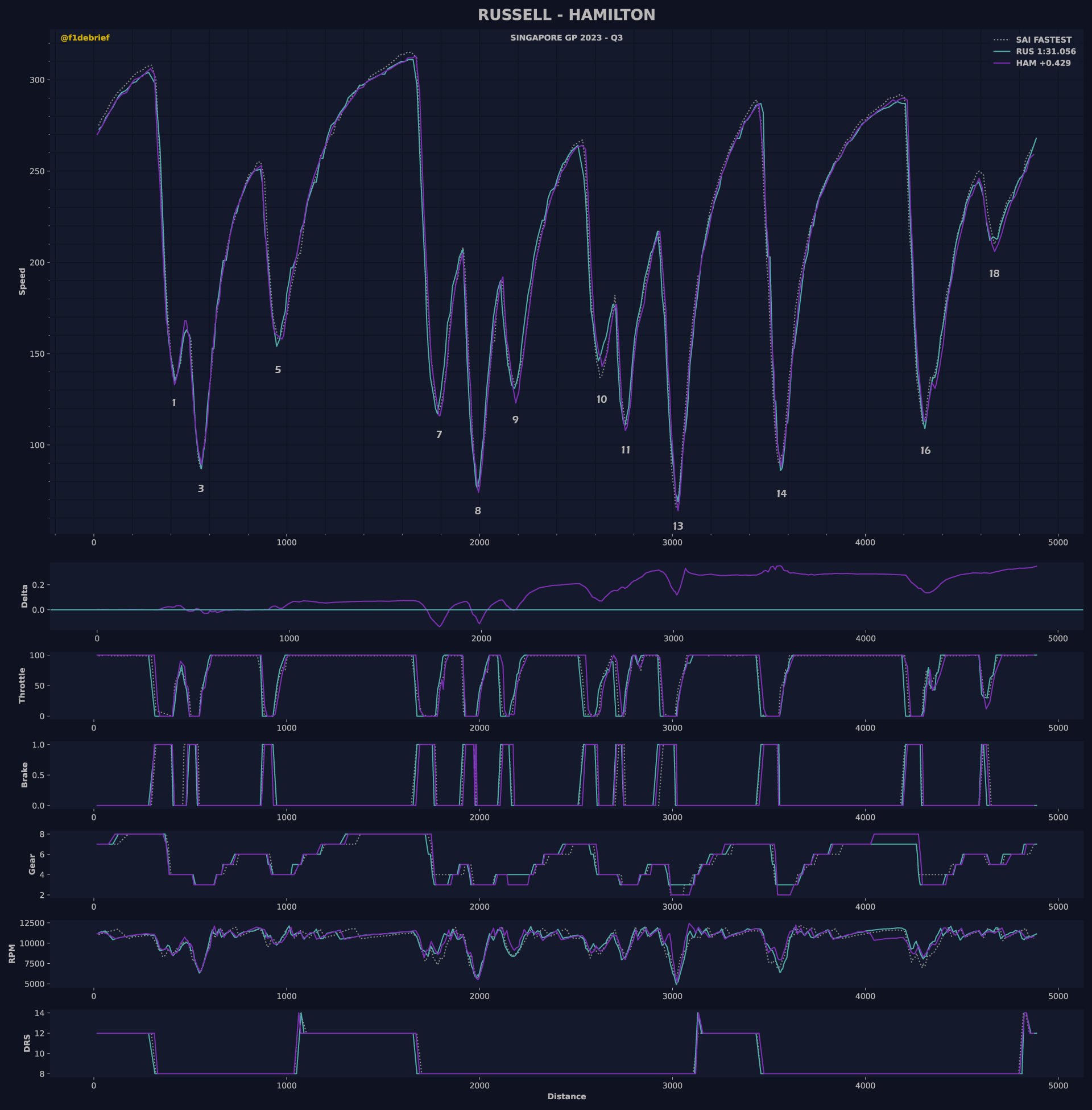Screen dimensions: 1092x1110
Task: Click corner number 8 label
Action: pyautogui.click(x=478, y=511)
